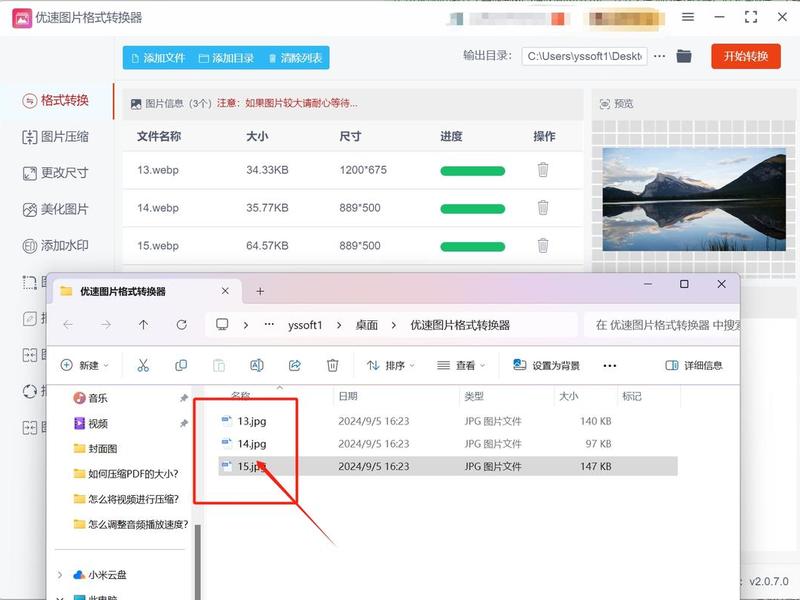The width and height of the screenshot is (800, 600).
Task: Refresh the Explorer folder view
Action: click(182, 324)
